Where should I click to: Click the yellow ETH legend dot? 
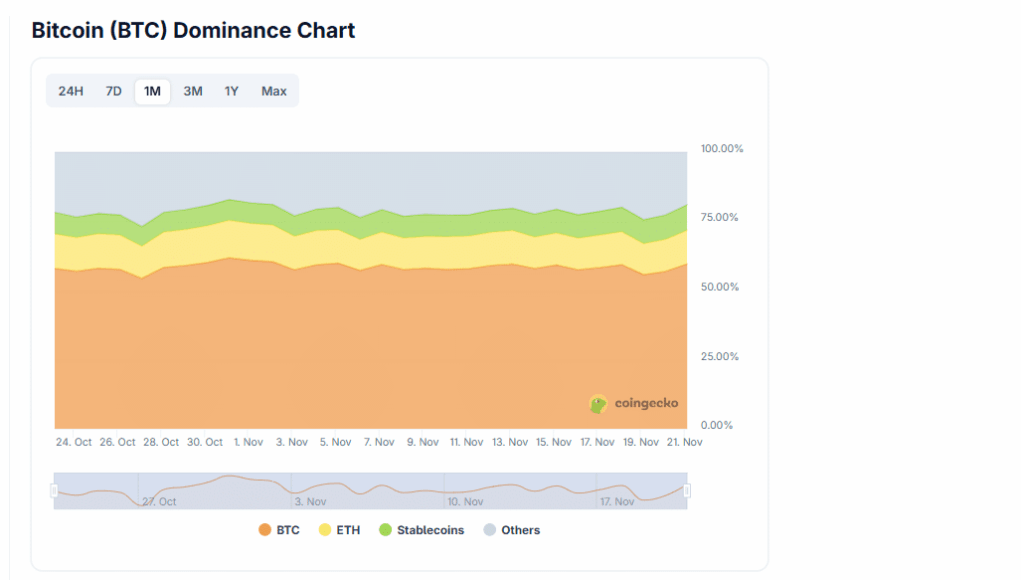[x=325, y=530]
